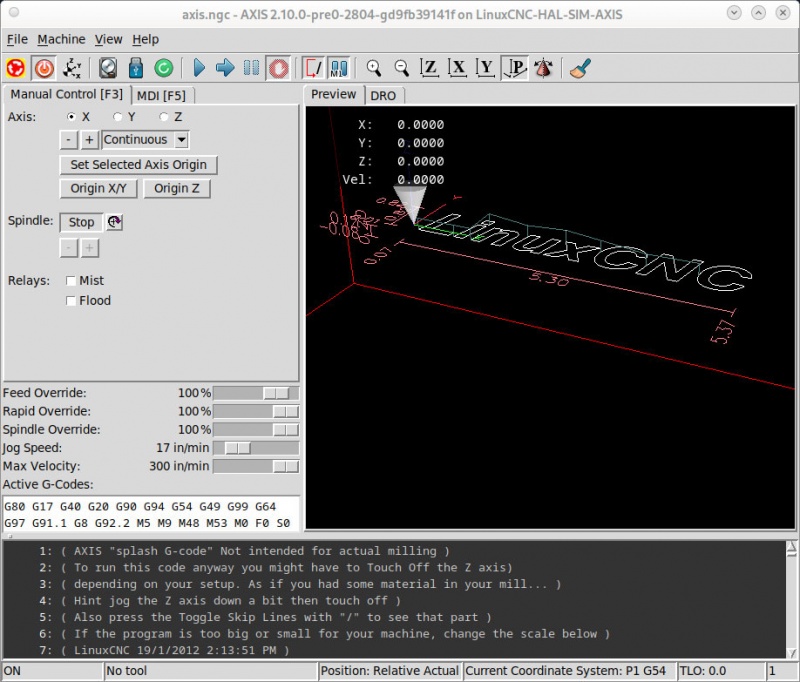Image resolution: width=800 pixels, height=682 pixels.
Task: Open the Help menu
Action: [x=145, y=39]
